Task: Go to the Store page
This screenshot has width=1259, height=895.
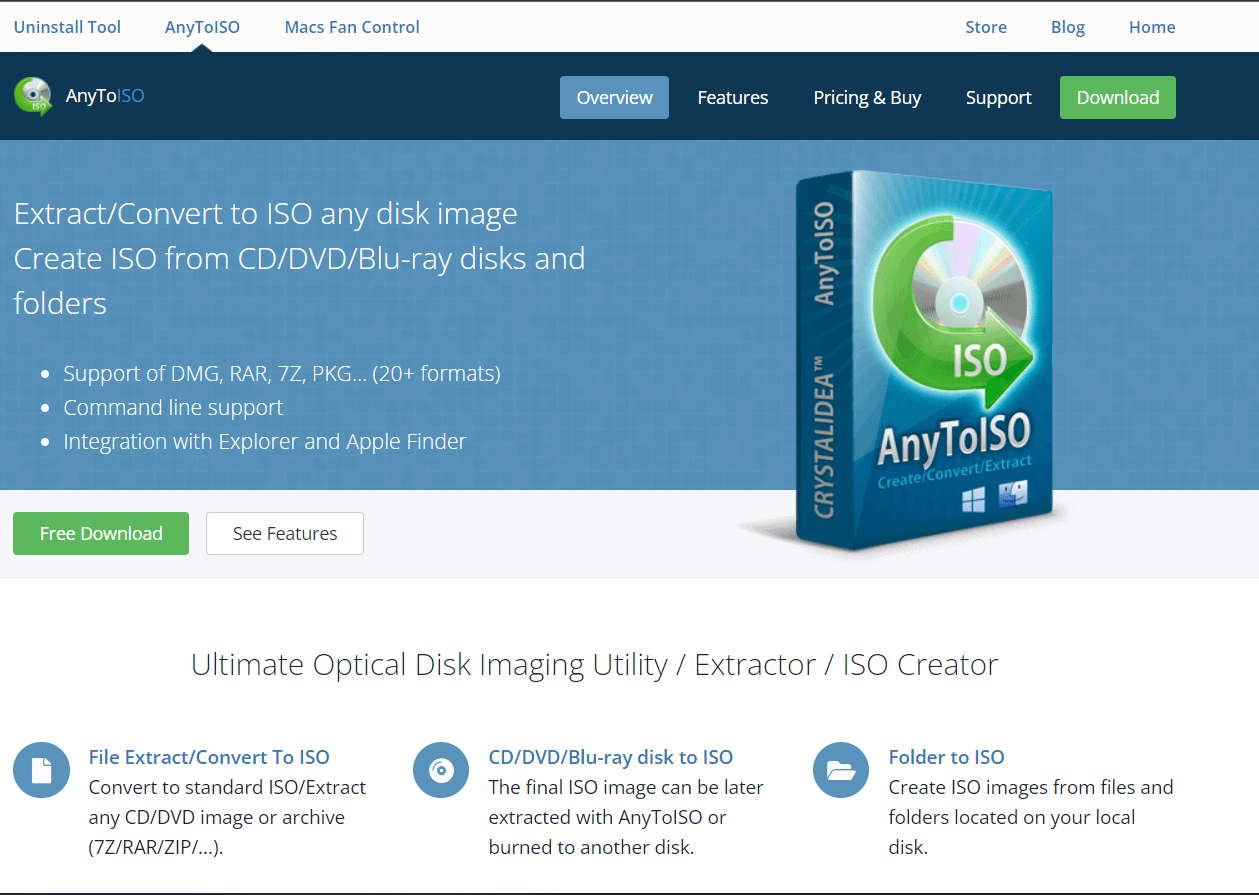Action: point(986,27)
